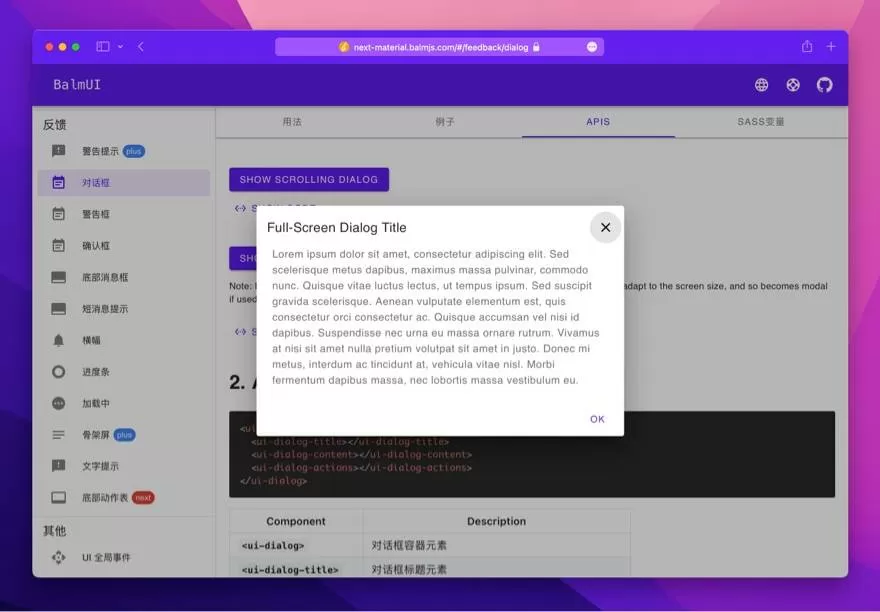Viewport: 880px width, 612px height.
Task: Toggle the Safari sidebar icon
Action: click(x=103, y=47)
